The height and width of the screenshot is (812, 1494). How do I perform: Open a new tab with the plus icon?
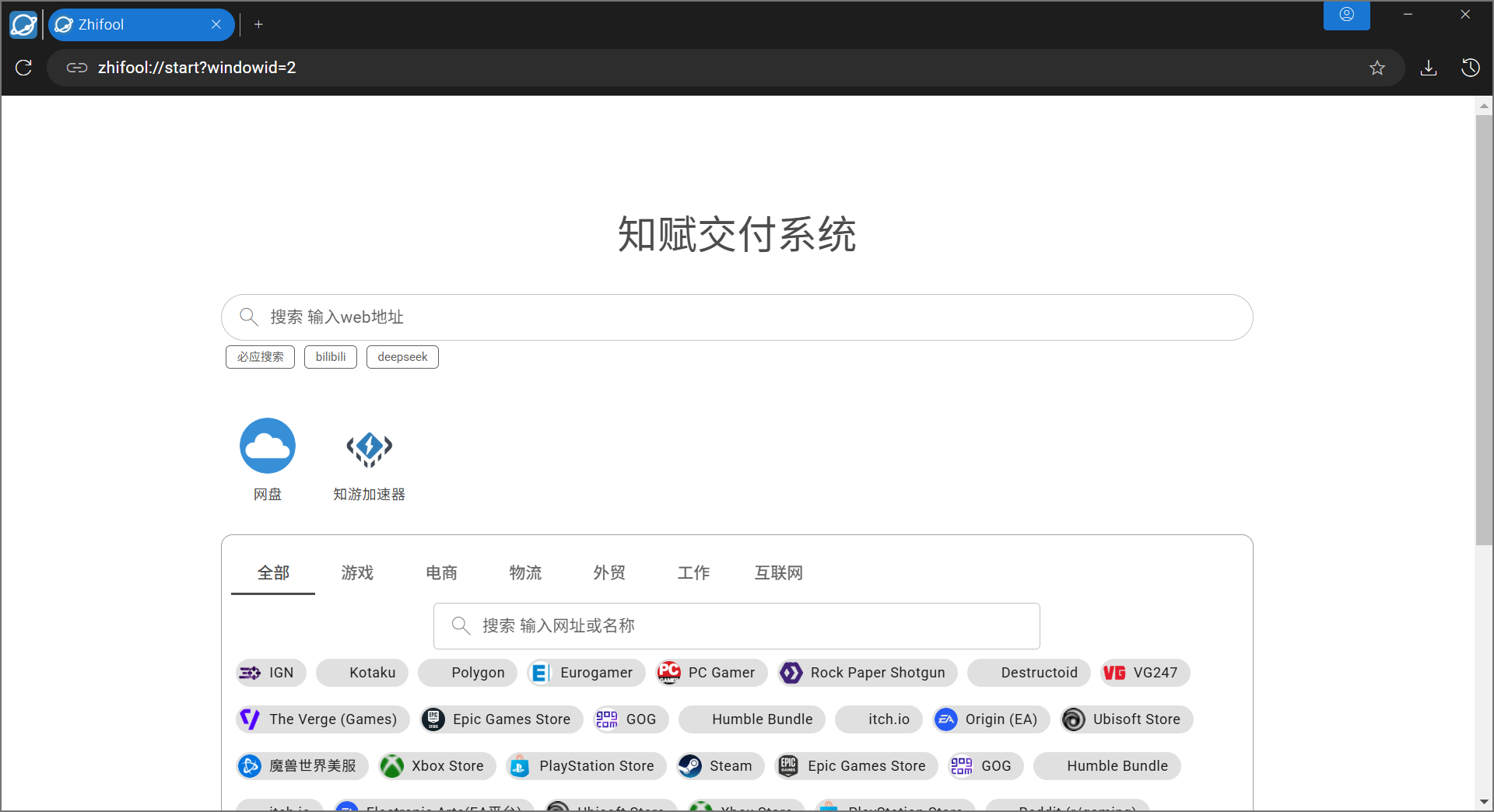tap(258, 25)
